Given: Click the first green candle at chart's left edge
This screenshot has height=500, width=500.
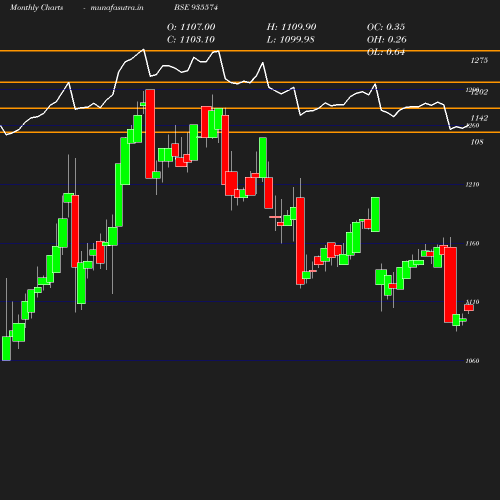Looking at the screenshot, I should pyautogui.click(x=6, y=348).
